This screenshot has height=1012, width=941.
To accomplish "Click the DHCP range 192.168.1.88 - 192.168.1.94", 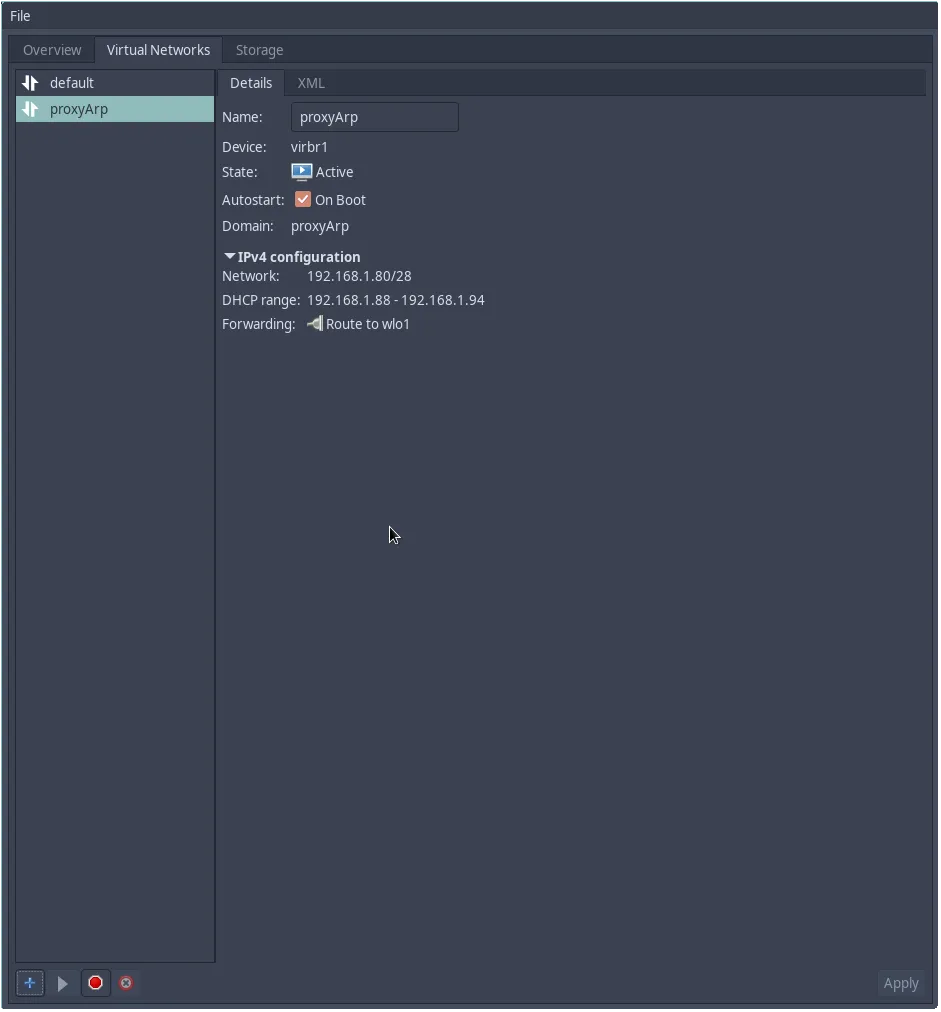I will 396,300.
